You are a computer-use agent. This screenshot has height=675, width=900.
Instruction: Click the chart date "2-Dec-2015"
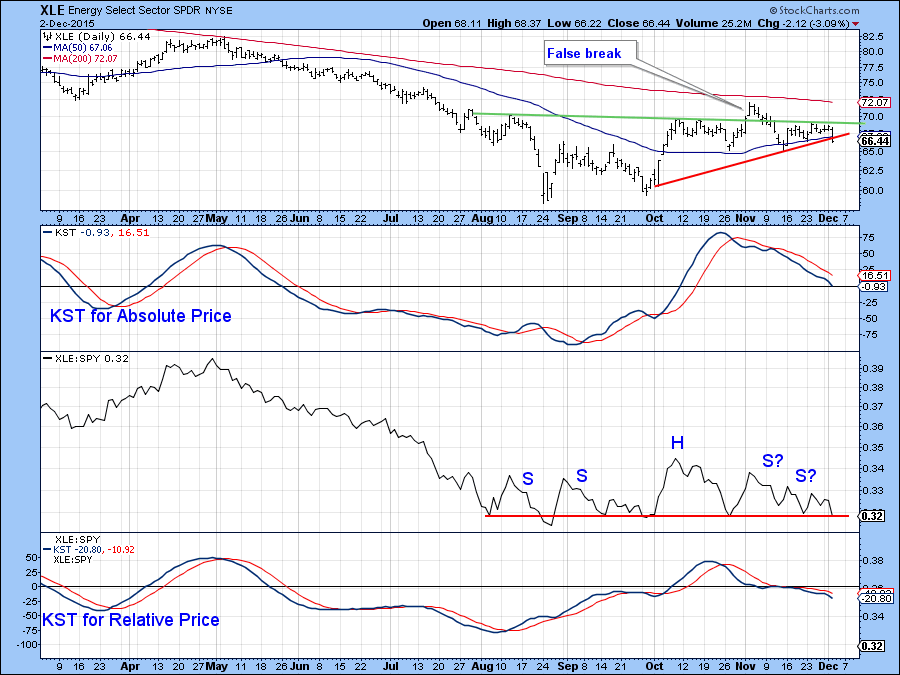[68, 24]
